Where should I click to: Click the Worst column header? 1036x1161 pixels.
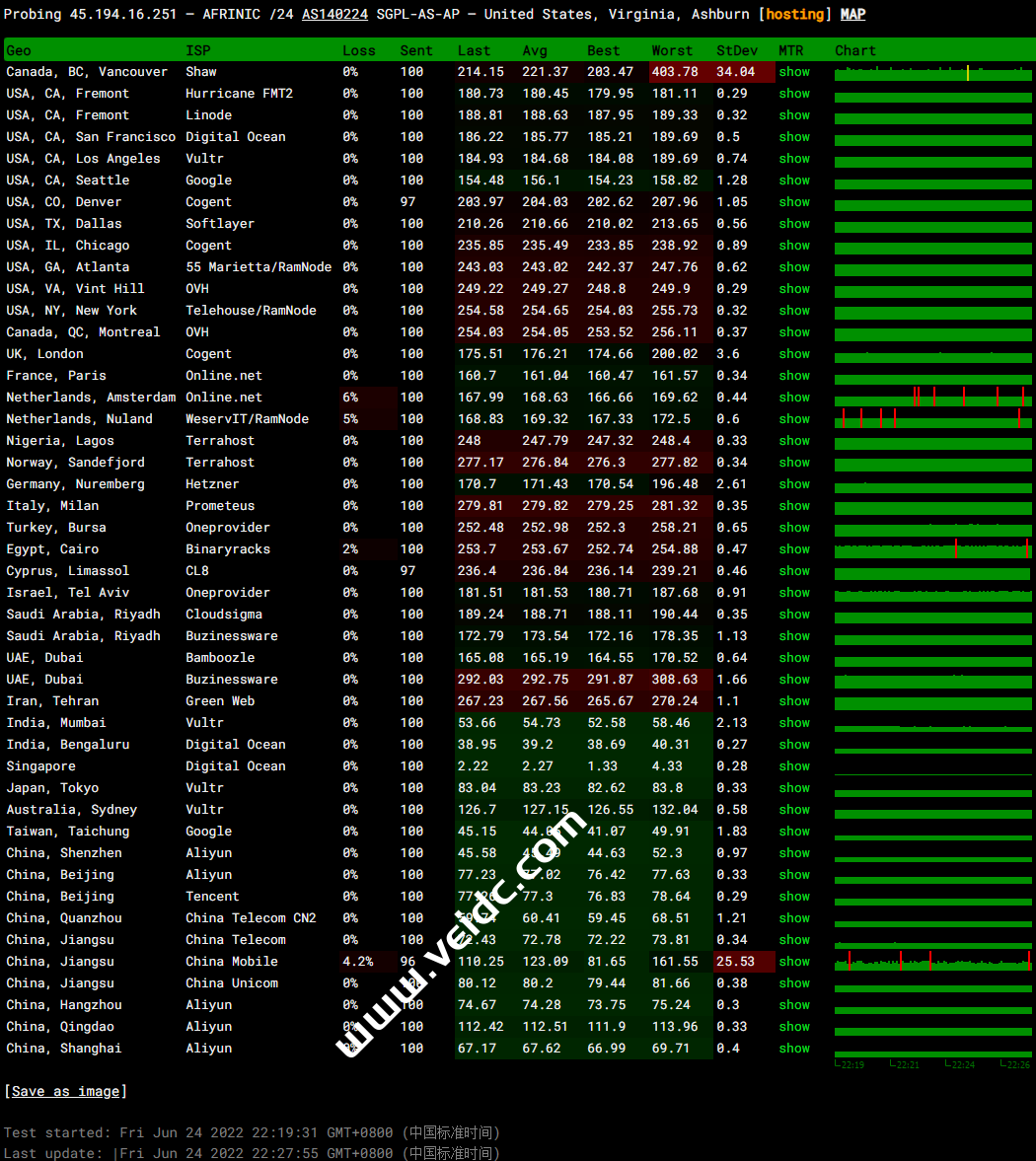(x=672, y=50)
